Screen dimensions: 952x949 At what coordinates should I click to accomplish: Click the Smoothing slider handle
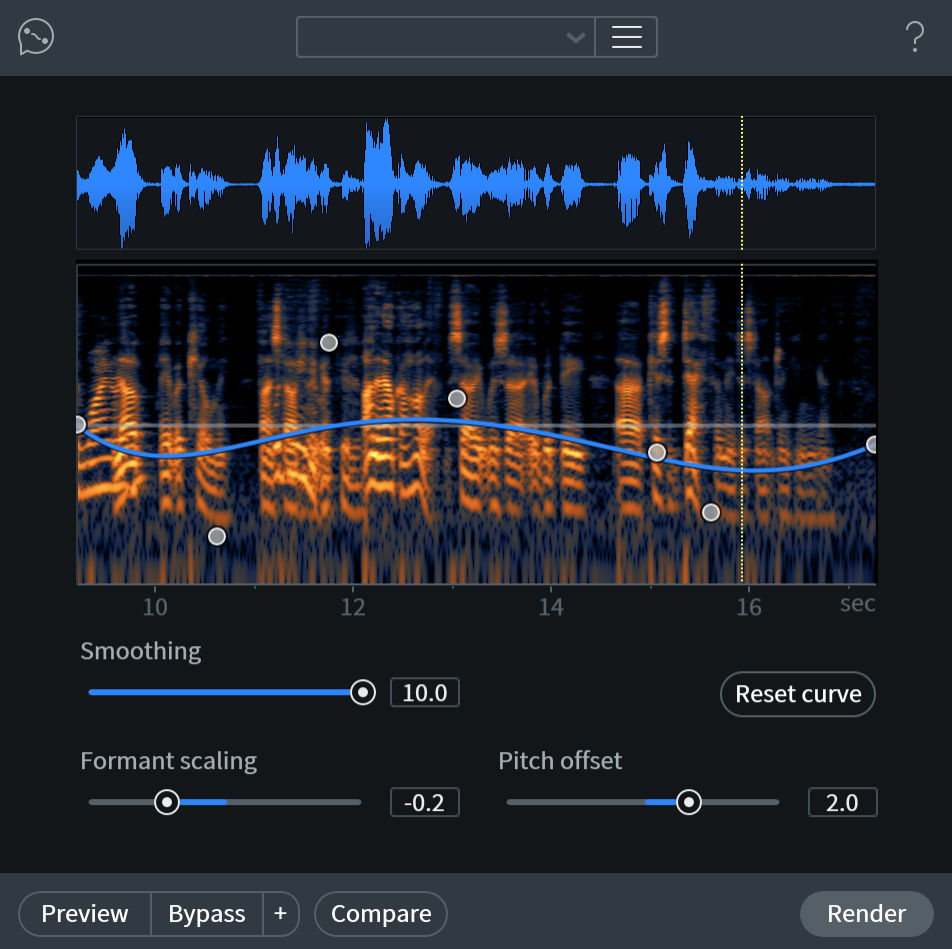(363, 692)
